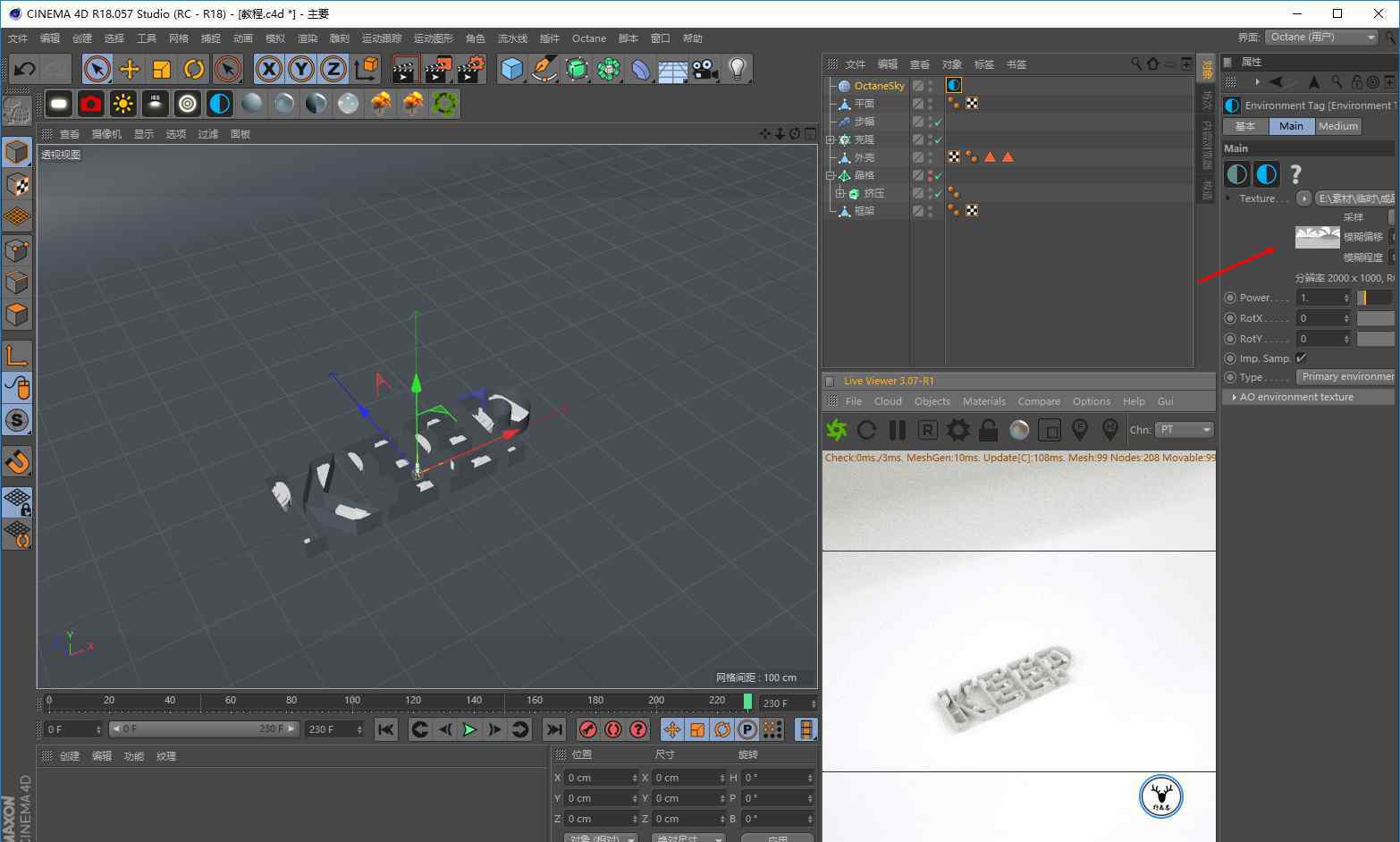Screen dimensions: 1400x842
Task: Open Live Viewer Materials menu
Action: pos(984,401)
